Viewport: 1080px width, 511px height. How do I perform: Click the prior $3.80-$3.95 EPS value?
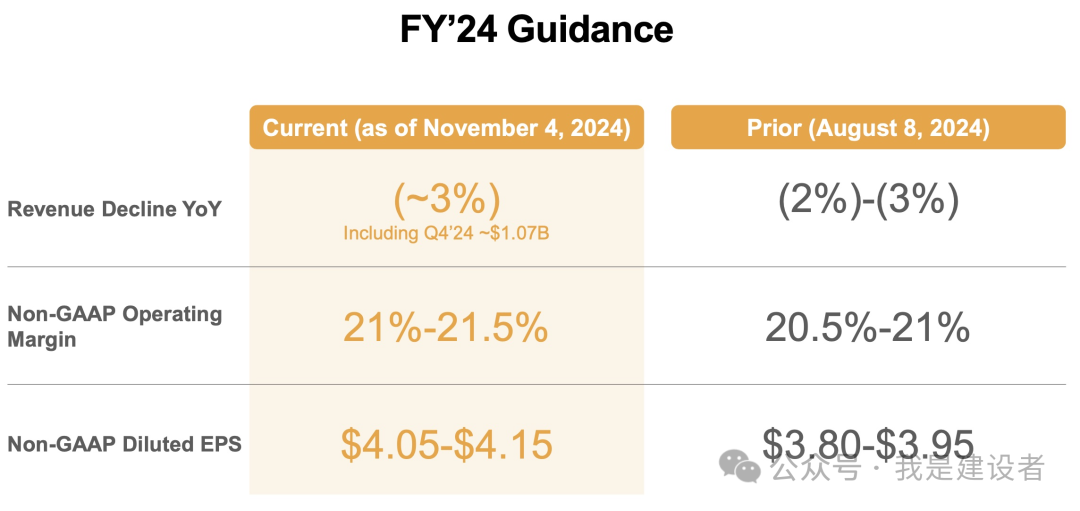point(867,440)
